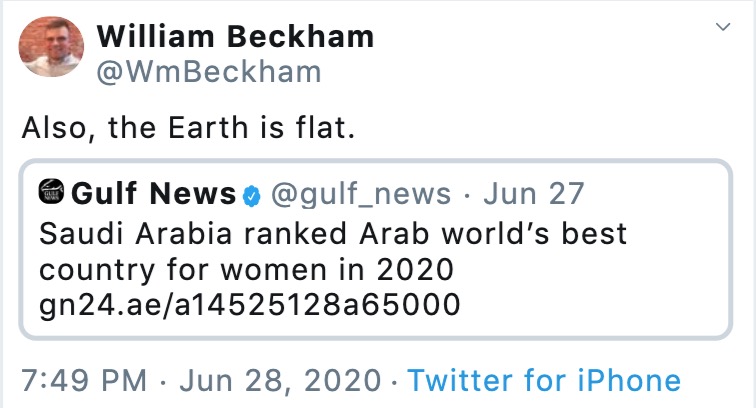
Task: Click the quoted tweet's Jun 27 date
Action: click(540, 193)
